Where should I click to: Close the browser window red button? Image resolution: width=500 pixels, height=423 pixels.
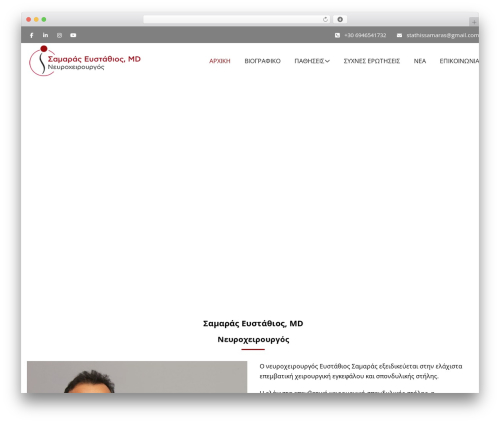29,20
